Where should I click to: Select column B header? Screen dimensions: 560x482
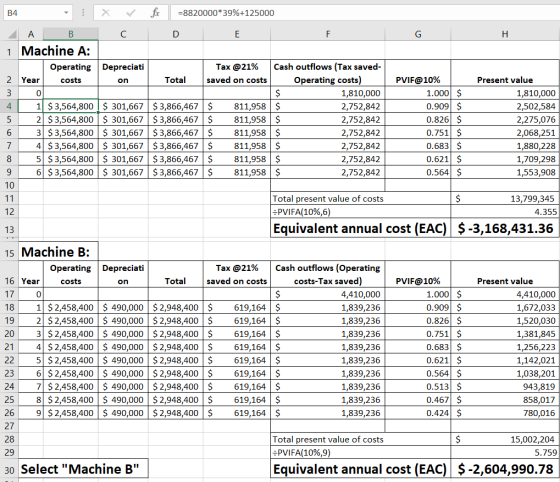71,34
